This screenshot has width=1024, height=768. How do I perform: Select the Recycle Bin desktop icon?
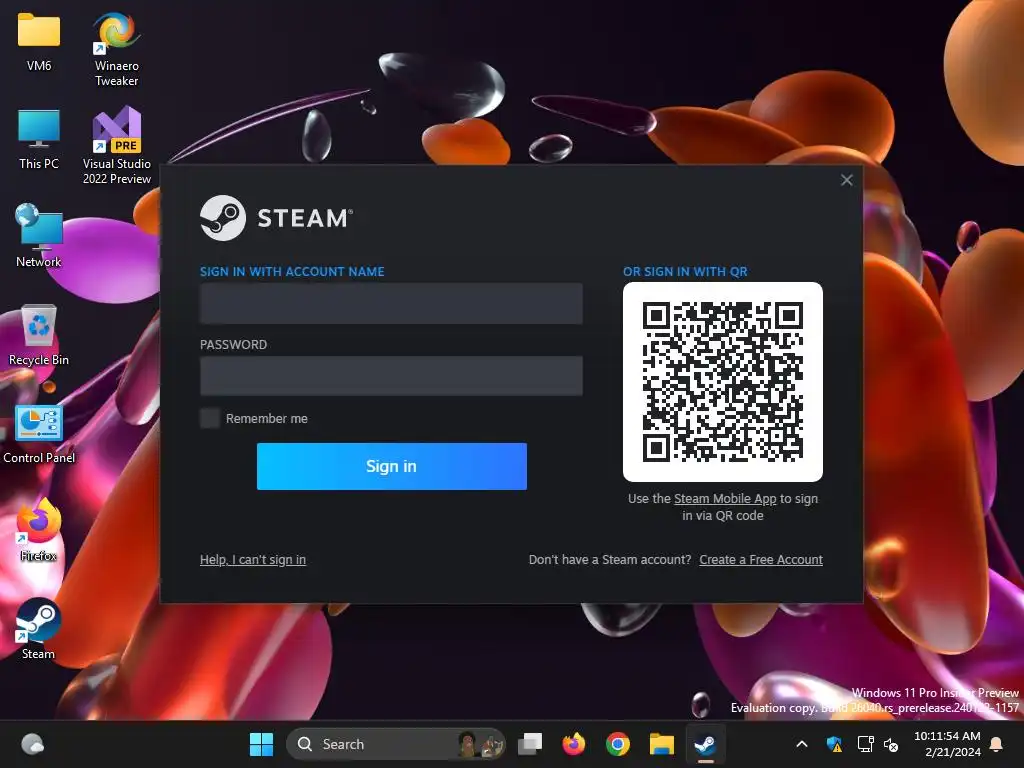39,335
